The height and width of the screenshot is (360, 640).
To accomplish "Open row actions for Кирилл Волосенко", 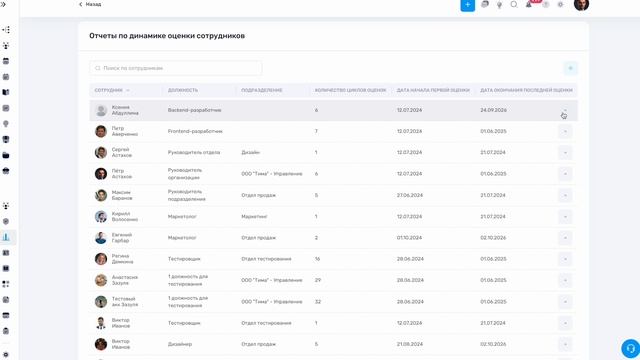I will [x=565, y=217].
